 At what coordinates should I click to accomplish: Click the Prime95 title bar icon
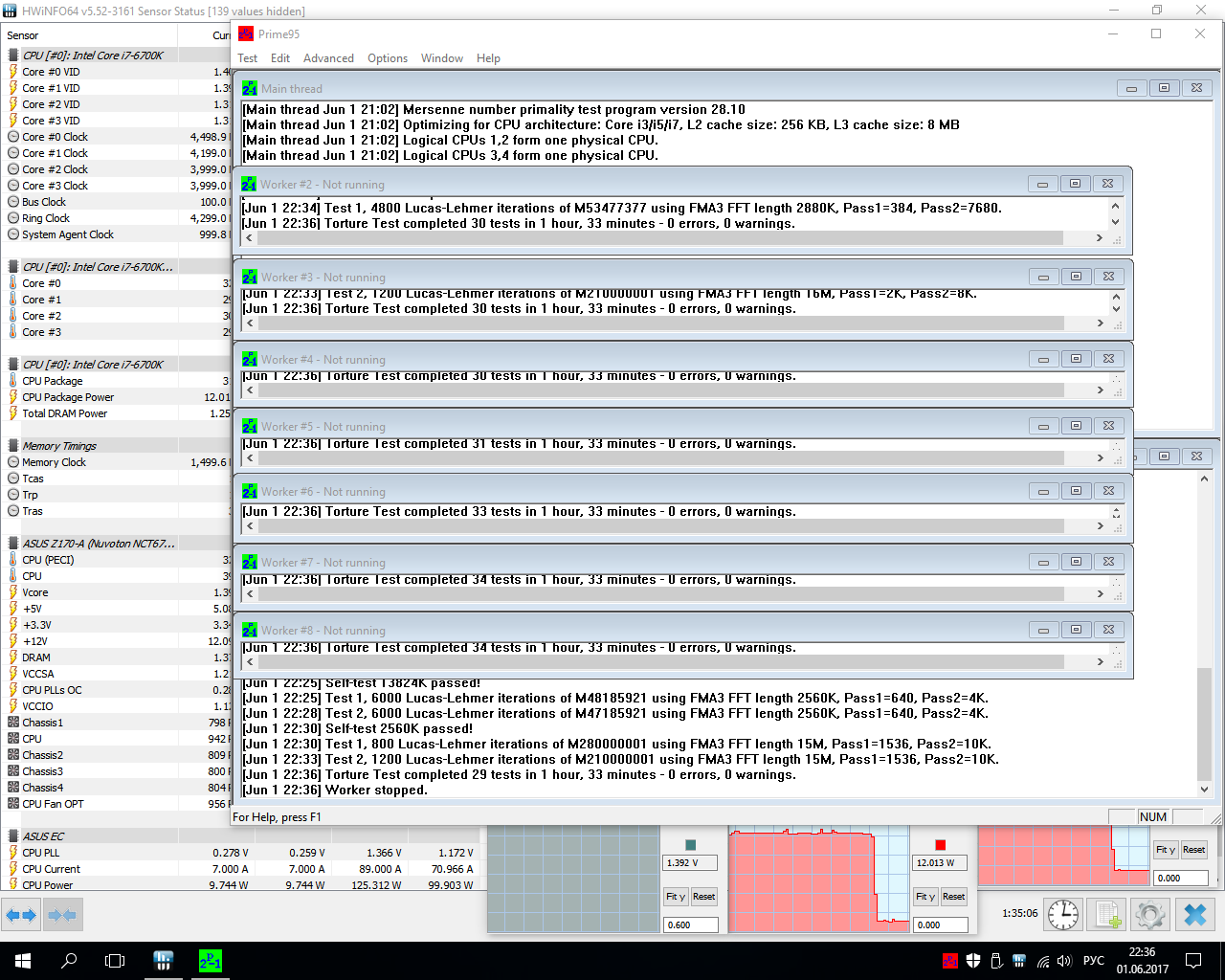pos(246,33)
